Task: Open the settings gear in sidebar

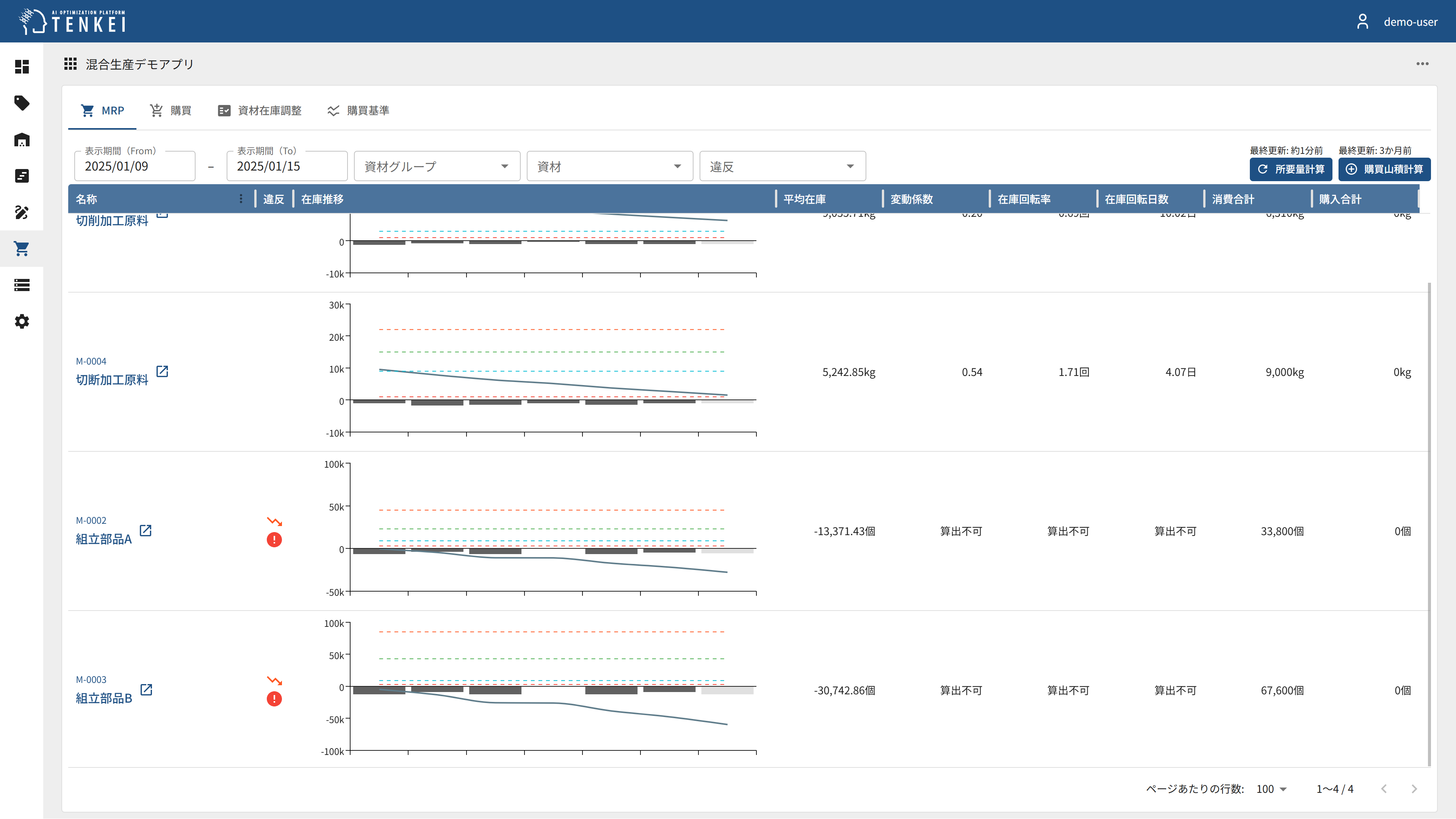Action: (22, 322)
